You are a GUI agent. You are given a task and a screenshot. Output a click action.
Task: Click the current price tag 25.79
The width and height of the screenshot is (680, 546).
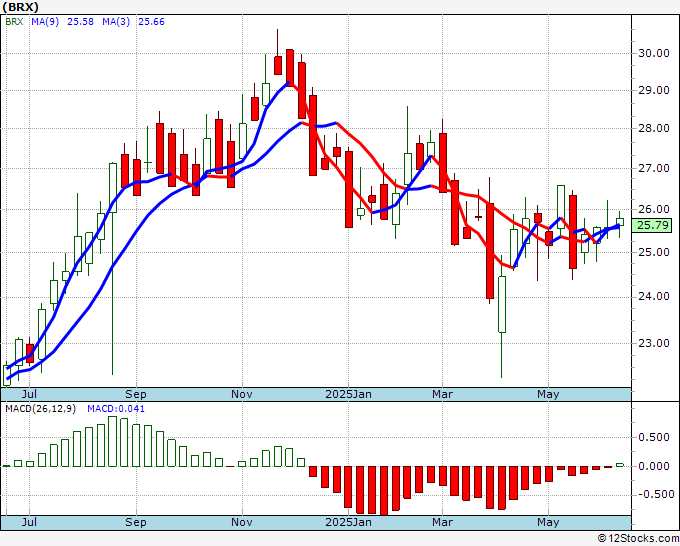click(654, 226)
